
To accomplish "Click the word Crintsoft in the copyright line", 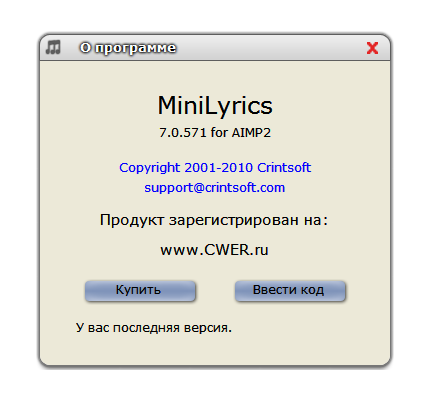I will pos(284,168).
